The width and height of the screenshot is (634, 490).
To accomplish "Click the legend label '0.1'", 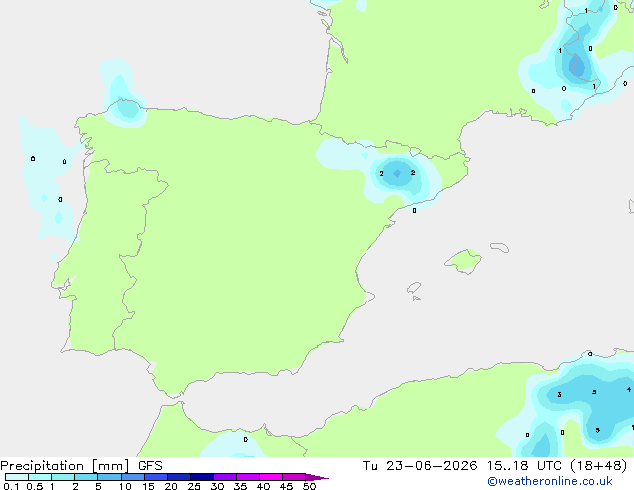I will tap(11, 486).
